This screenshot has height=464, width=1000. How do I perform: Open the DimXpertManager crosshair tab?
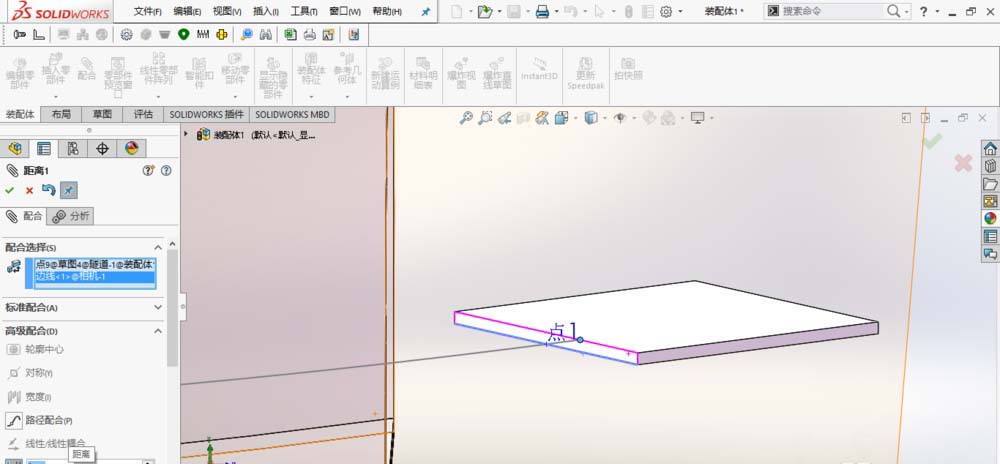[x=102, y=149]
